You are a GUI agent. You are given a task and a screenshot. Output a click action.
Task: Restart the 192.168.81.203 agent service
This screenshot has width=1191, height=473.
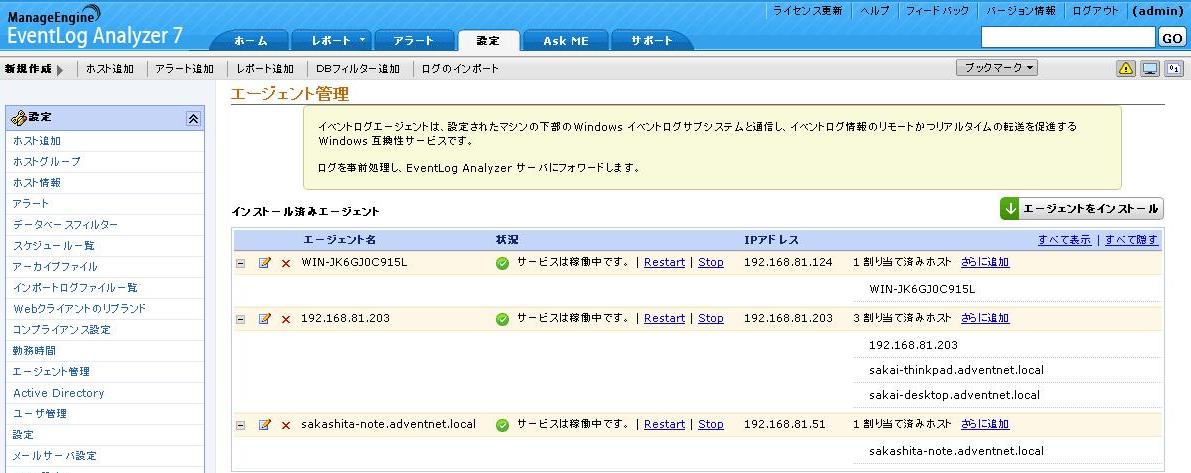coord(664,318)
